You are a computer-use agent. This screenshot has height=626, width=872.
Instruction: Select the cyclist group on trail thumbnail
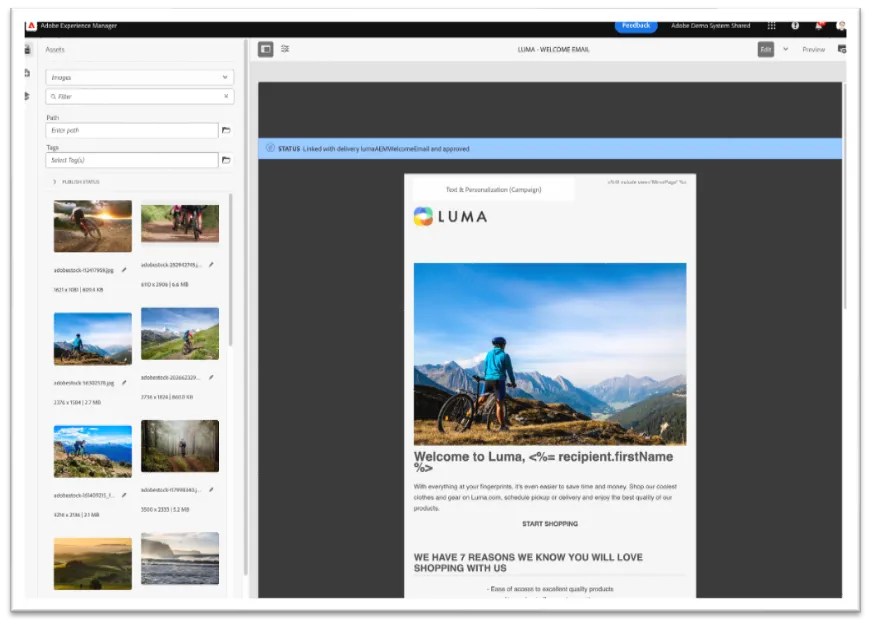pyautogui.click(x=180, y=223)
